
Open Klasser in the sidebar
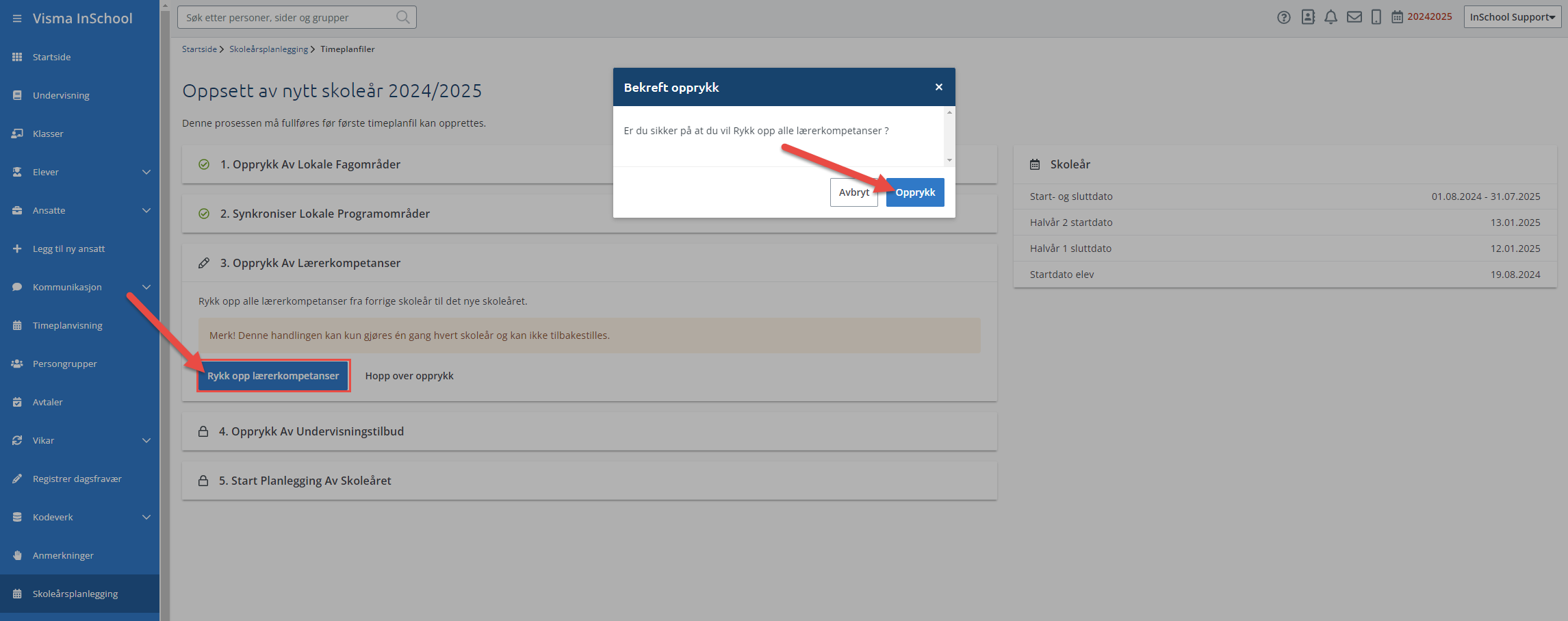[79, 134]
